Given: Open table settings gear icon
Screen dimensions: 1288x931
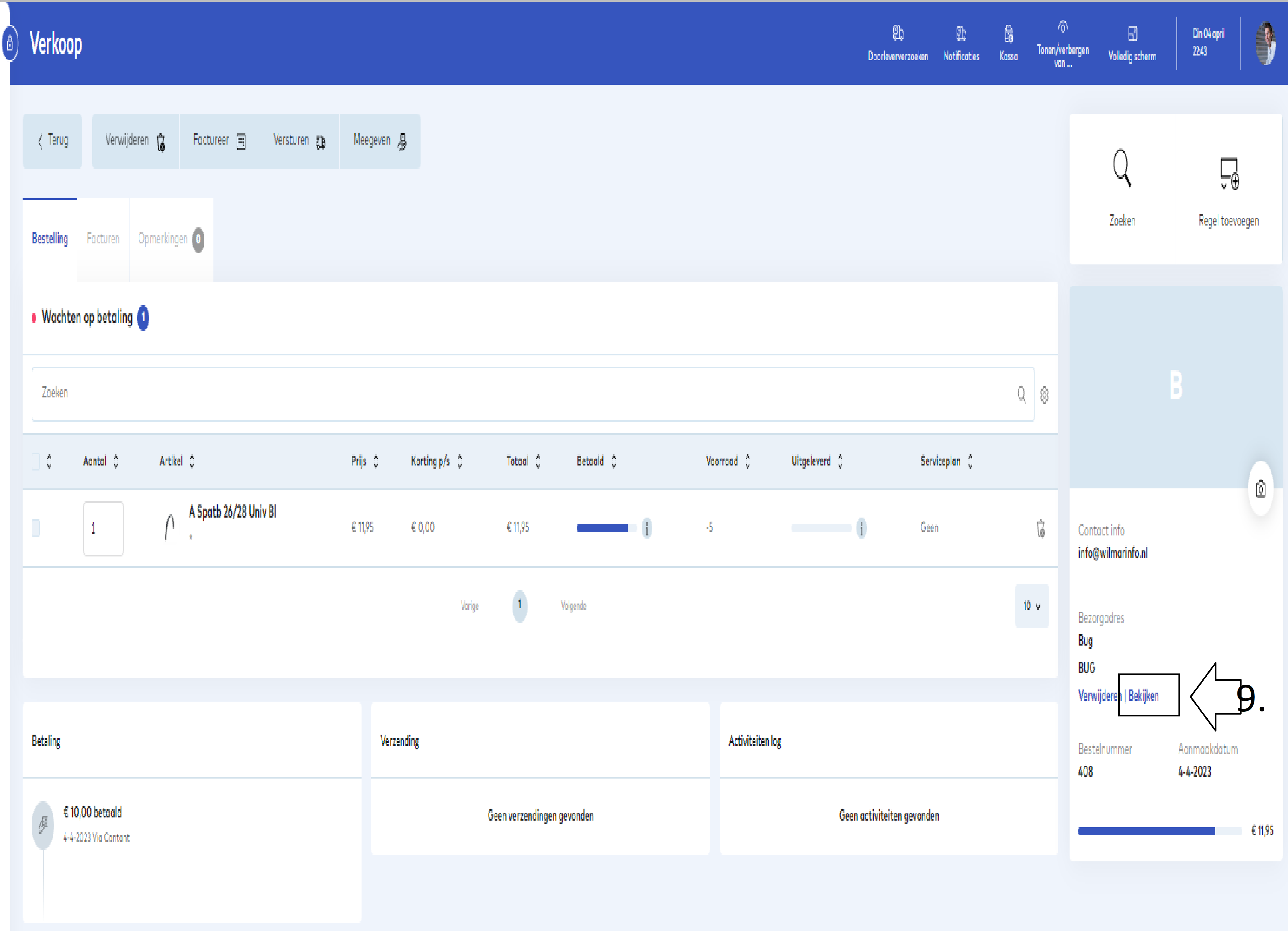Looking at the screenshot, I should [x=1044, y=395].
